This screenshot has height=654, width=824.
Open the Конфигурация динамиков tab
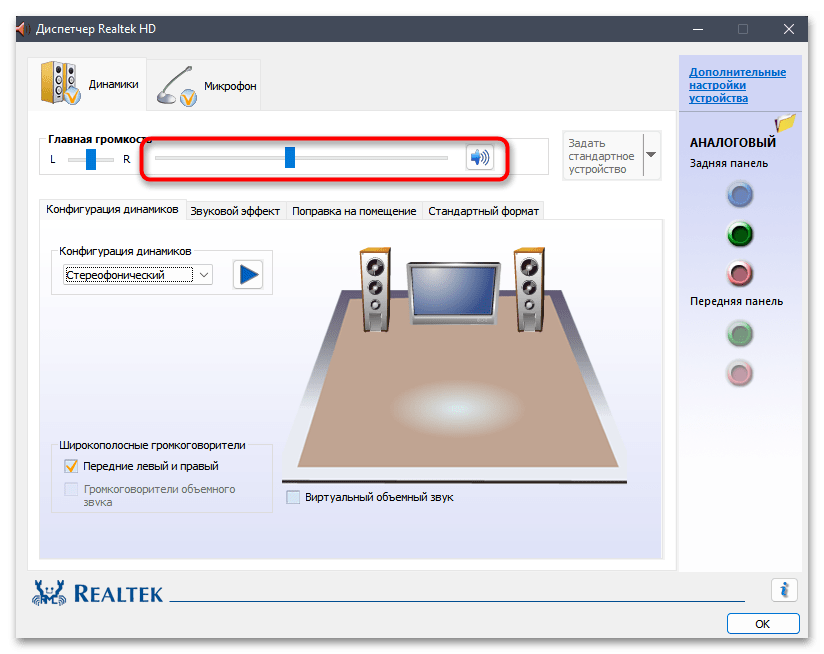pos(112,209)
